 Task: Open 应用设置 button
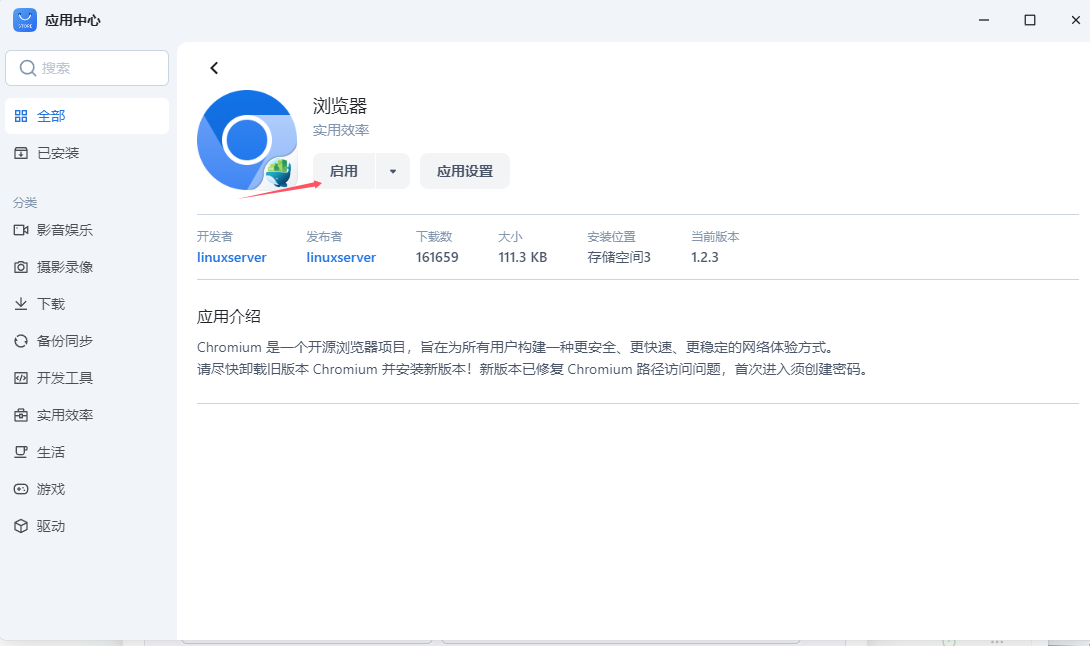(x=465, y=171)
